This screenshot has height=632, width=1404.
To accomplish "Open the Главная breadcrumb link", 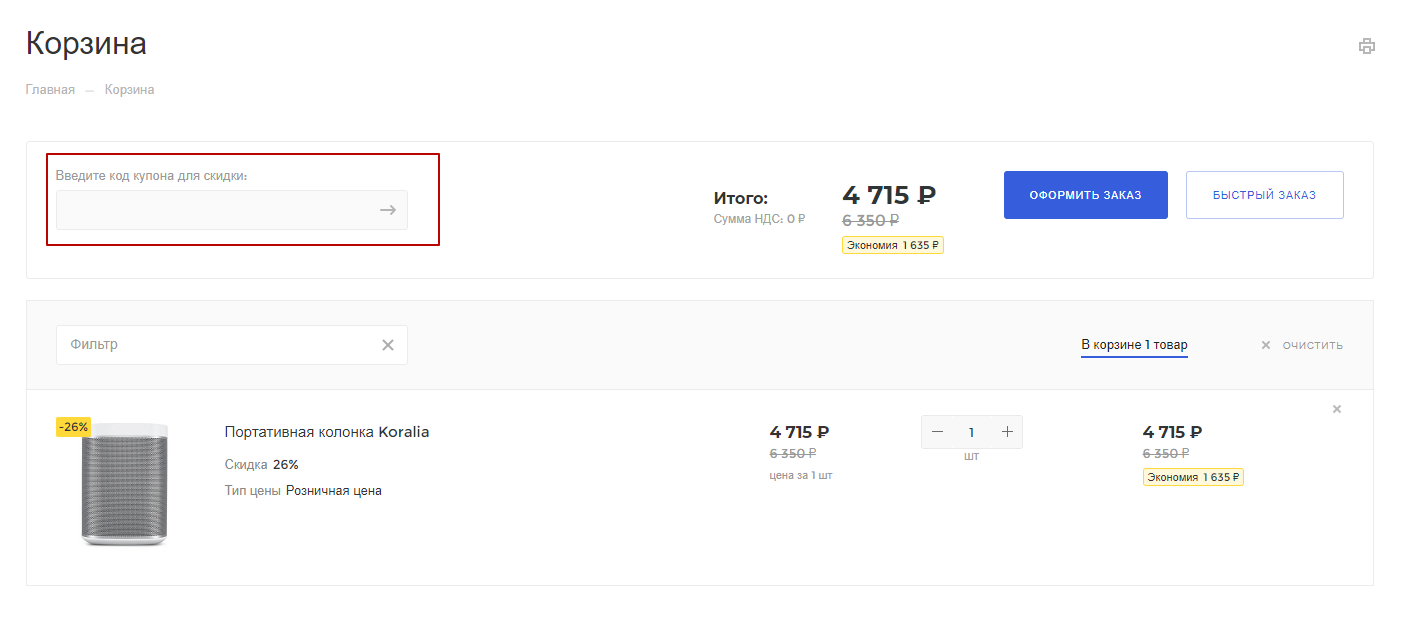I will pyautogui.click(x=50, y=90).
